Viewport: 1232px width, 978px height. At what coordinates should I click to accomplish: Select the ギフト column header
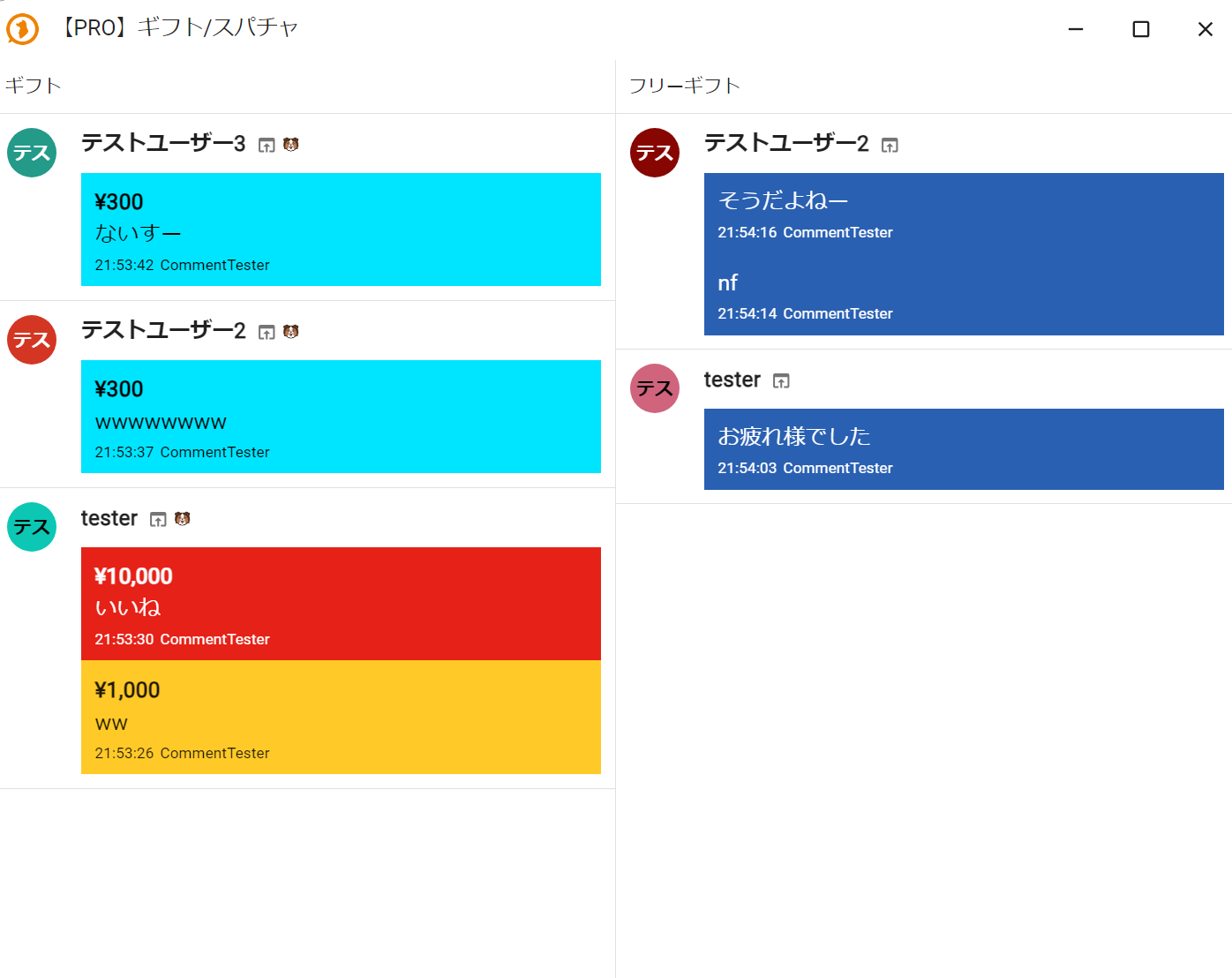34,86
